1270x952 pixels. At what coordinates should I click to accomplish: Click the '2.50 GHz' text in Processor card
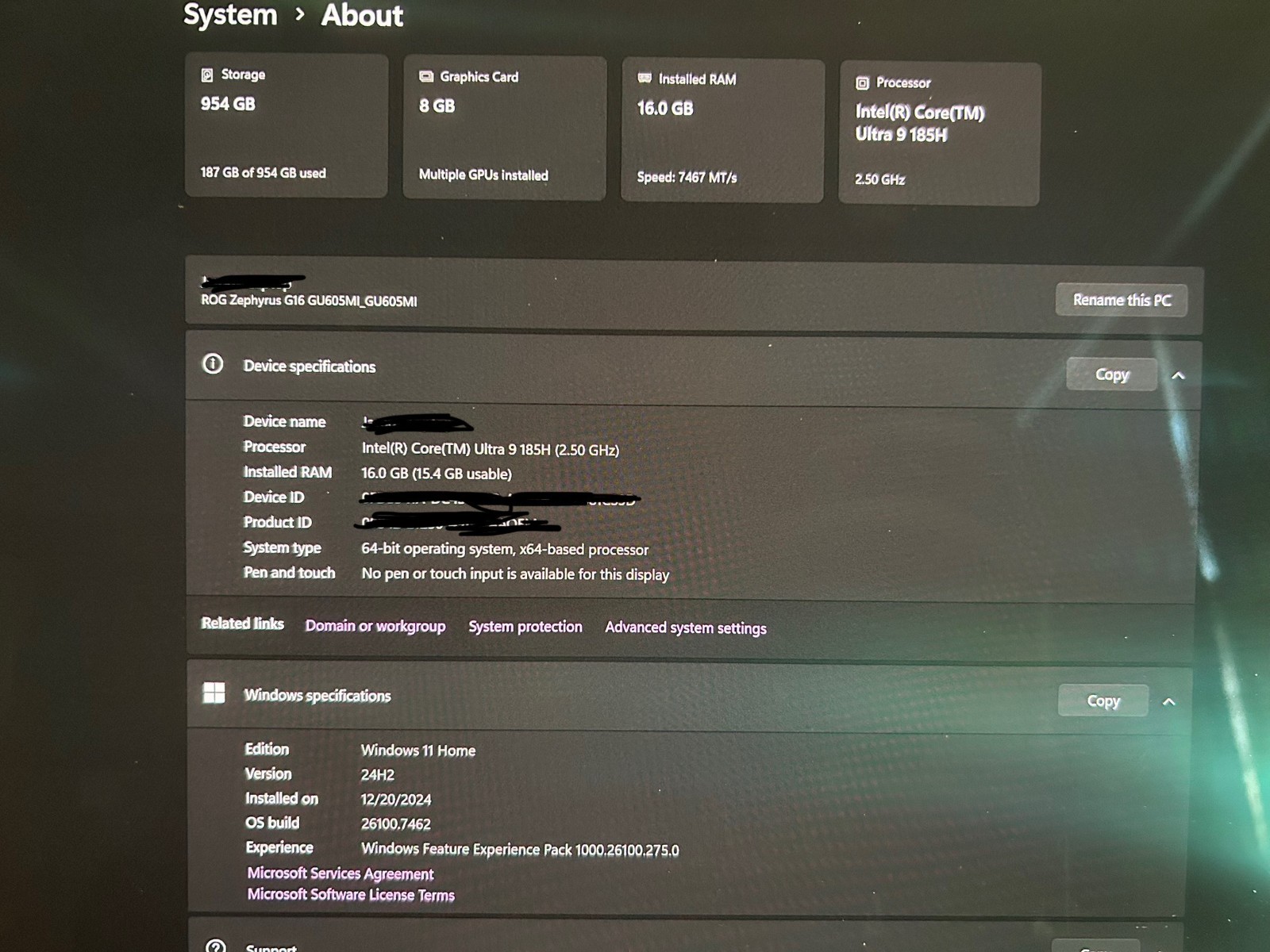click(x=880, y=179)
